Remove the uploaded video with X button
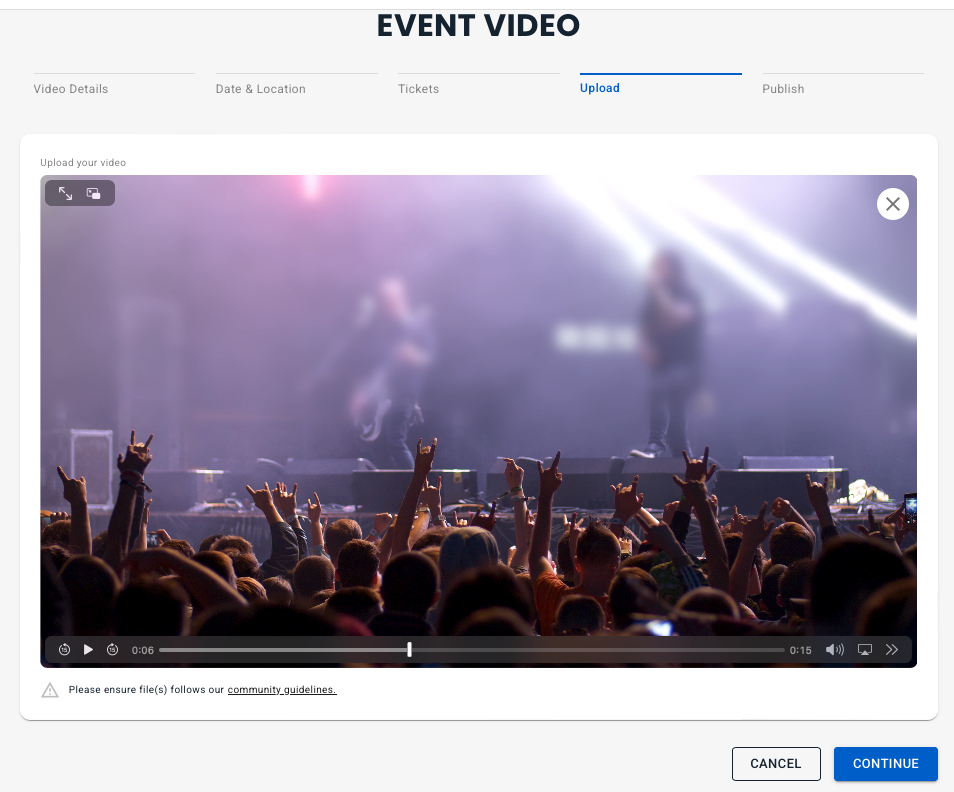The image size is (954, 792). coord(893,204)
